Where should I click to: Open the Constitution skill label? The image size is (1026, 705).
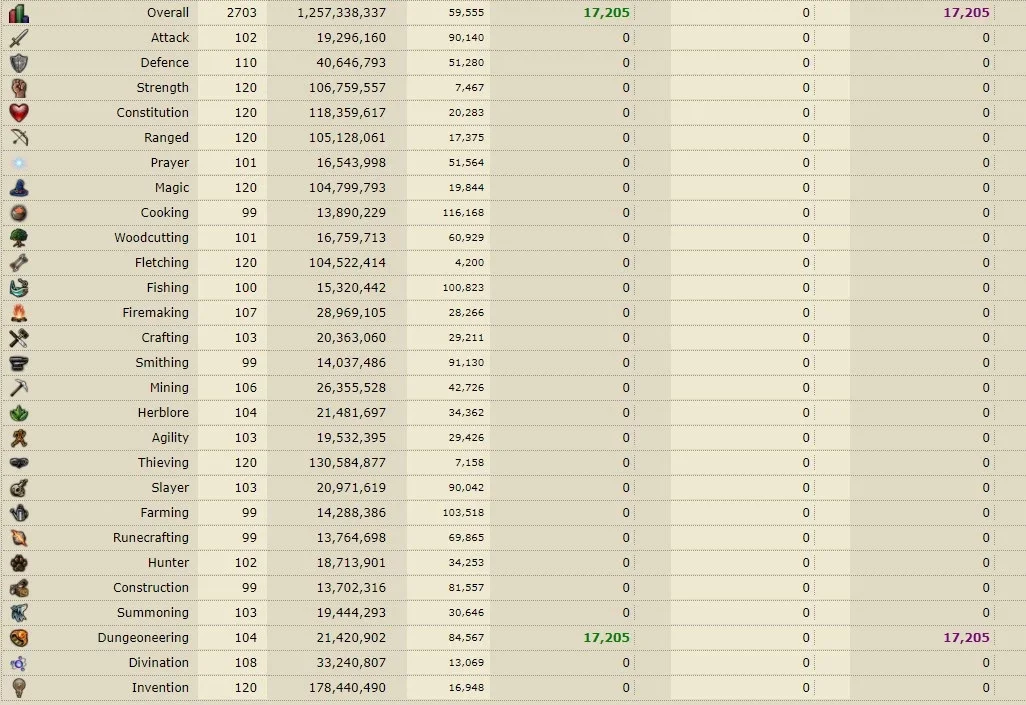152,113
